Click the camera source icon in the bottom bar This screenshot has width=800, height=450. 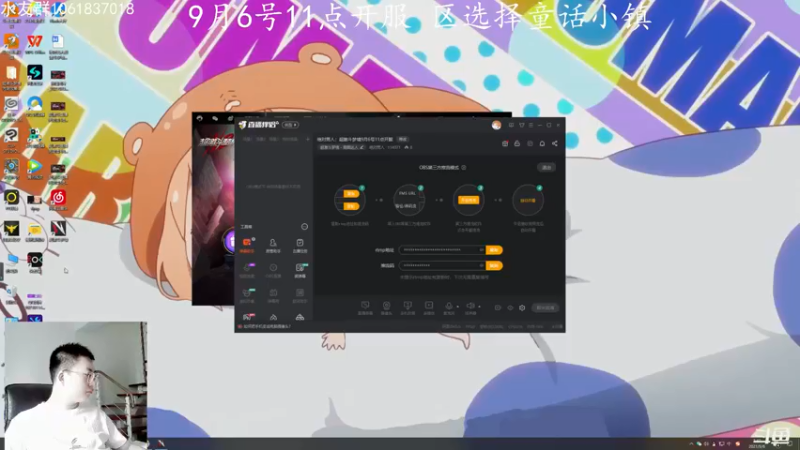(386, 307)
